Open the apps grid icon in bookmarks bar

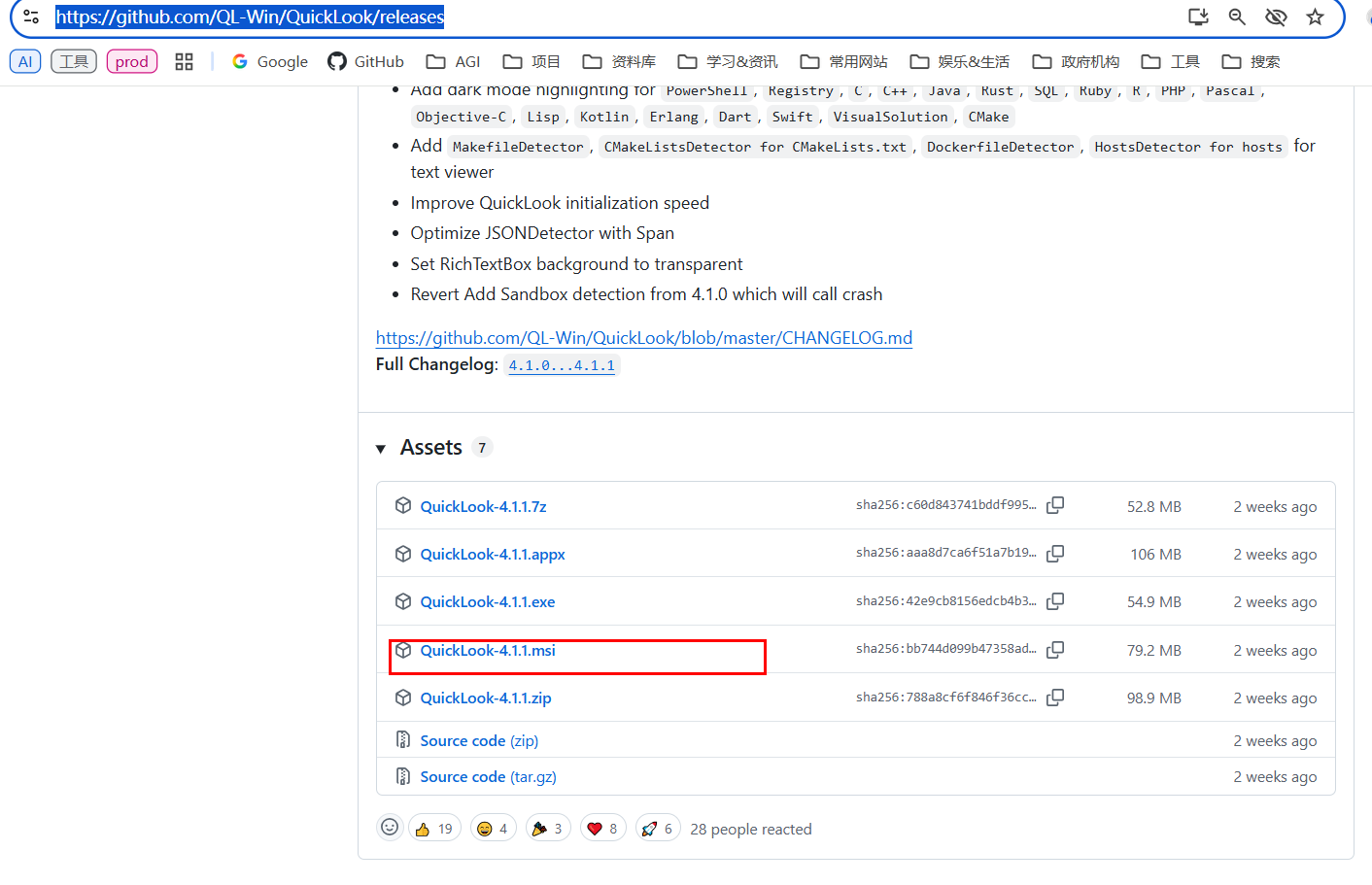184,61
